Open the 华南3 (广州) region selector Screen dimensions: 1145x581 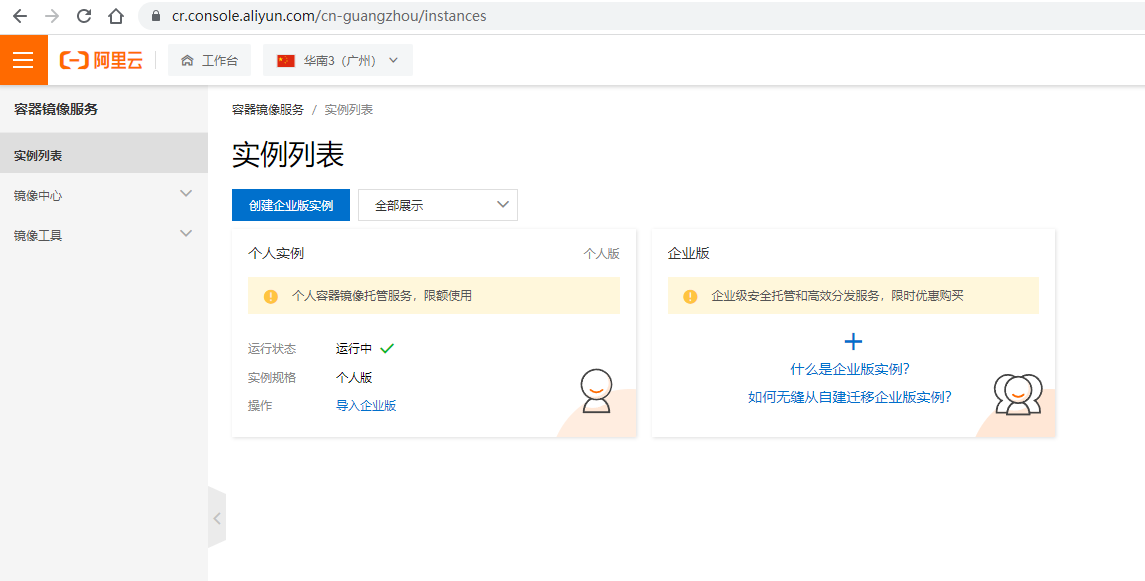[336, 60]
